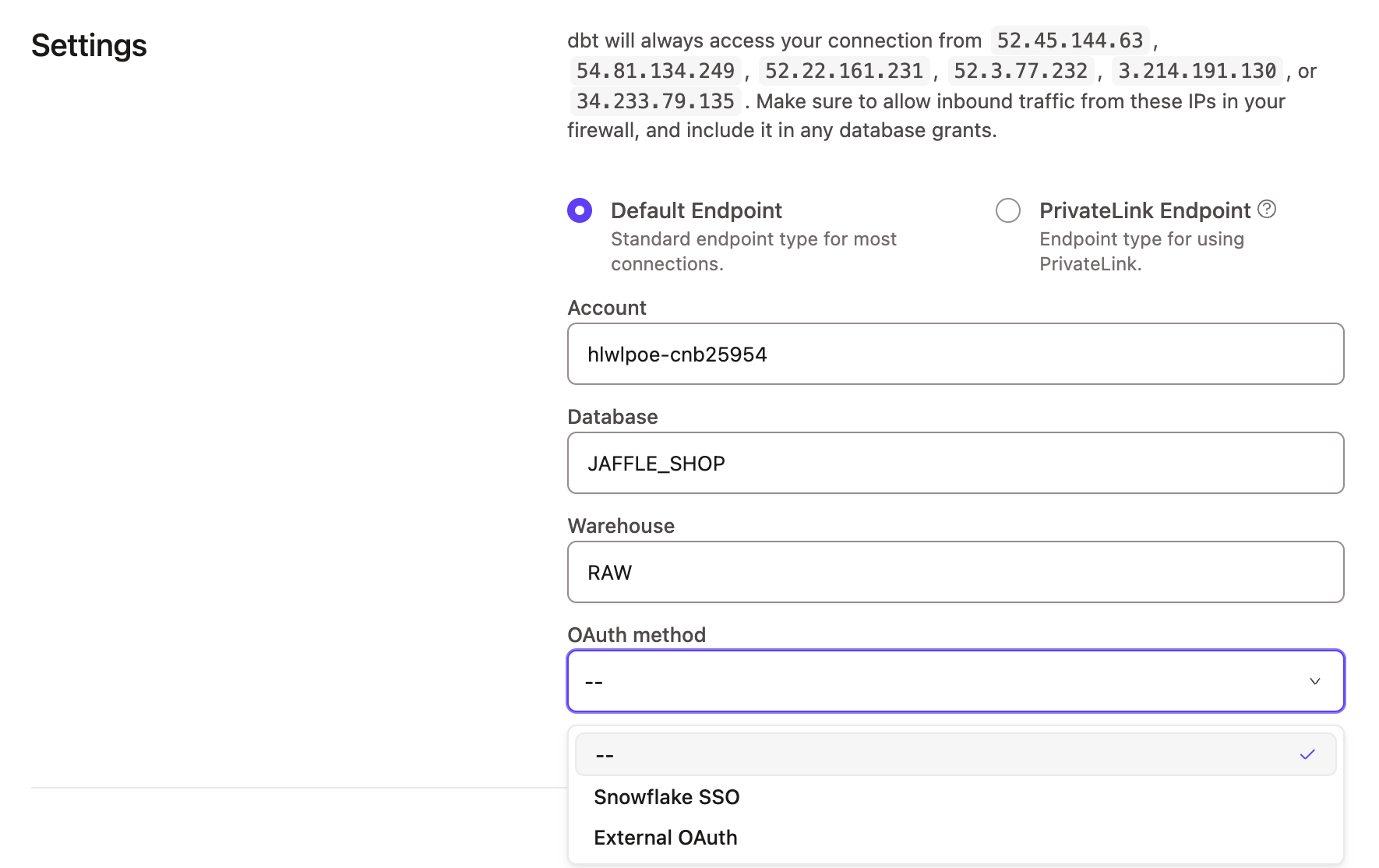The image size is (1379, 868).
Task: Select the account value hlwlpoe-cnb25954
Action: coord(676,354)
